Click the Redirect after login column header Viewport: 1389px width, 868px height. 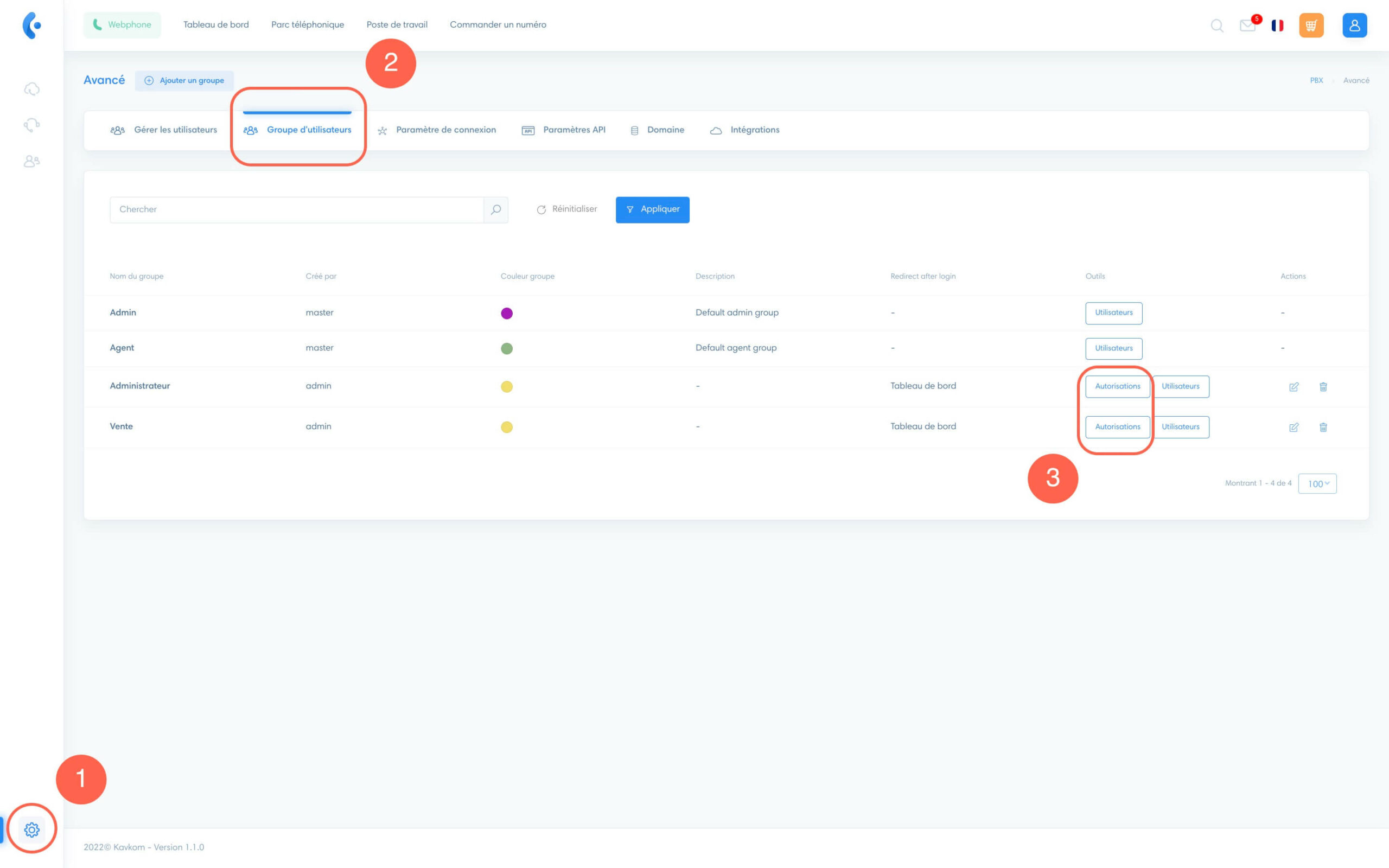pyautogui.click(x=923, y=276)
